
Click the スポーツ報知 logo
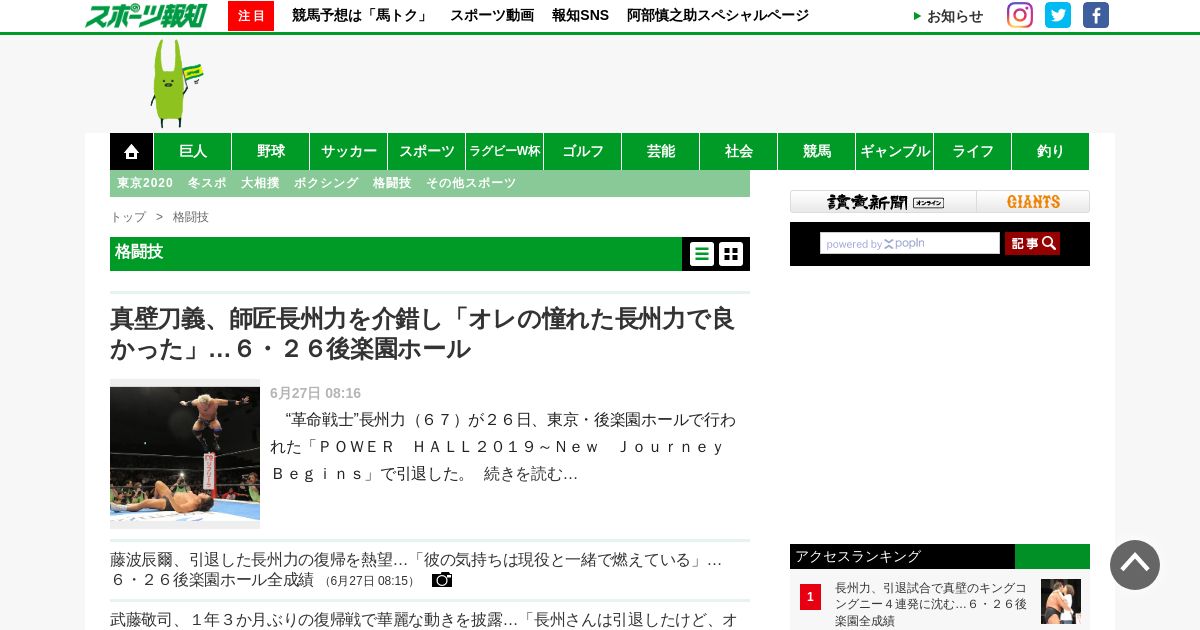click(146, 15)
